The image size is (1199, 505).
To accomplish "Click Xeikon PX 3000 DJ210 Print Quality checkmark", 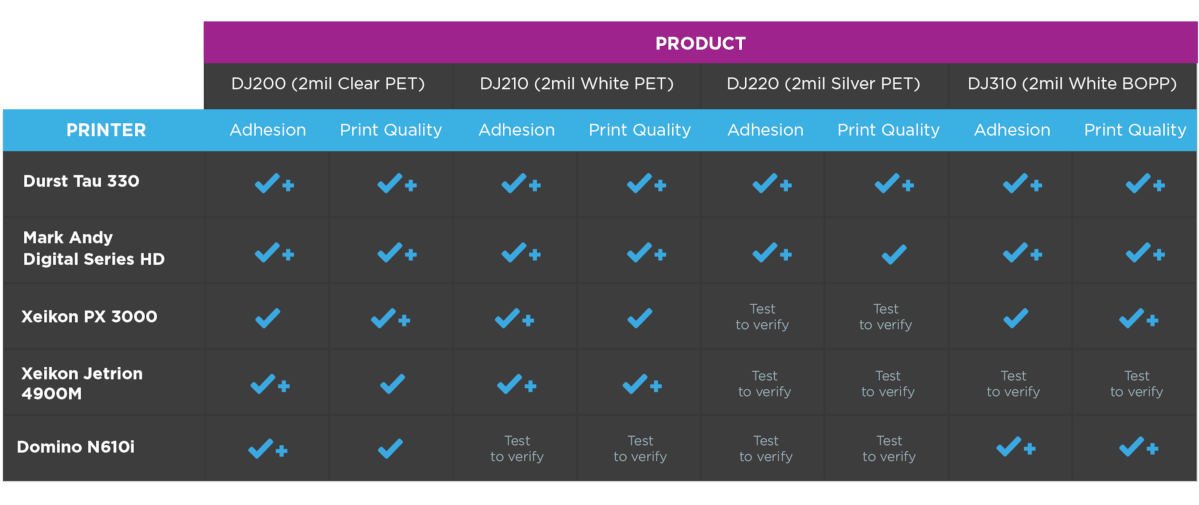I will click(639, 318).
